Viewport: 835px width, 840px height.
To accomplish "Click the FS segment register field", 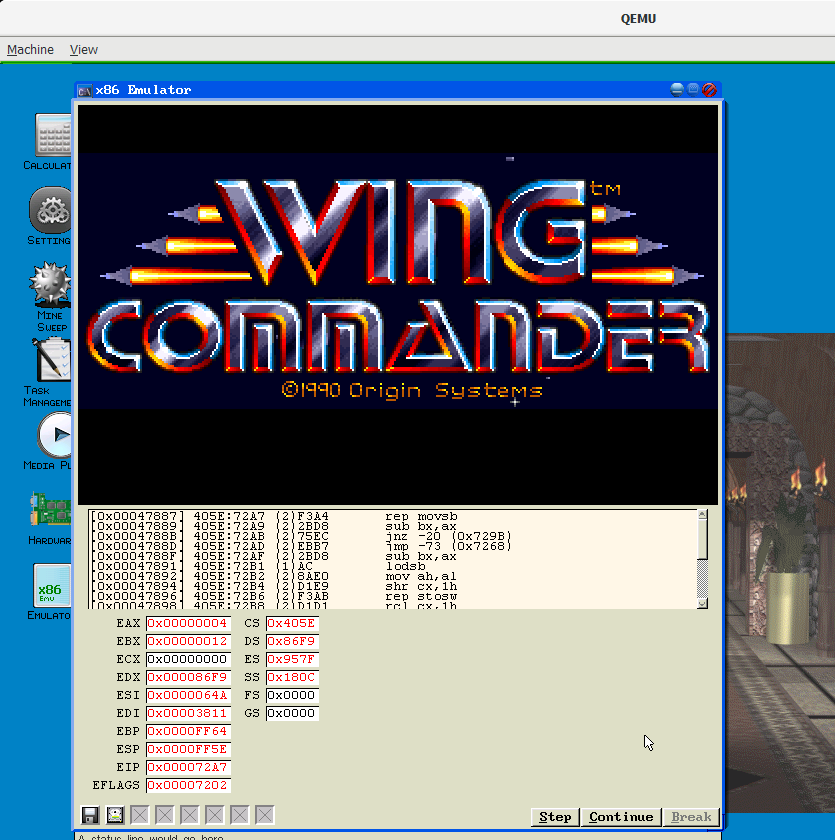I will (292, 695).
